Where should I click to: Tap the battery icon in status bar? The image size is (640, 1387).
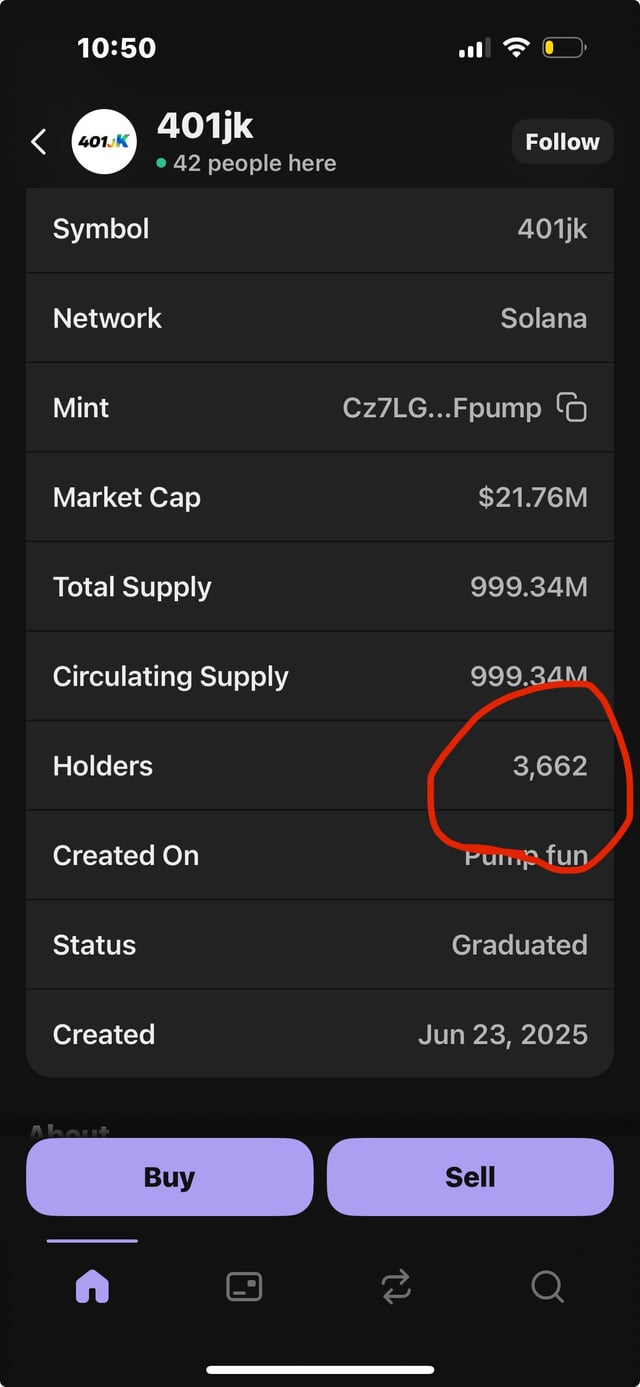563,47
